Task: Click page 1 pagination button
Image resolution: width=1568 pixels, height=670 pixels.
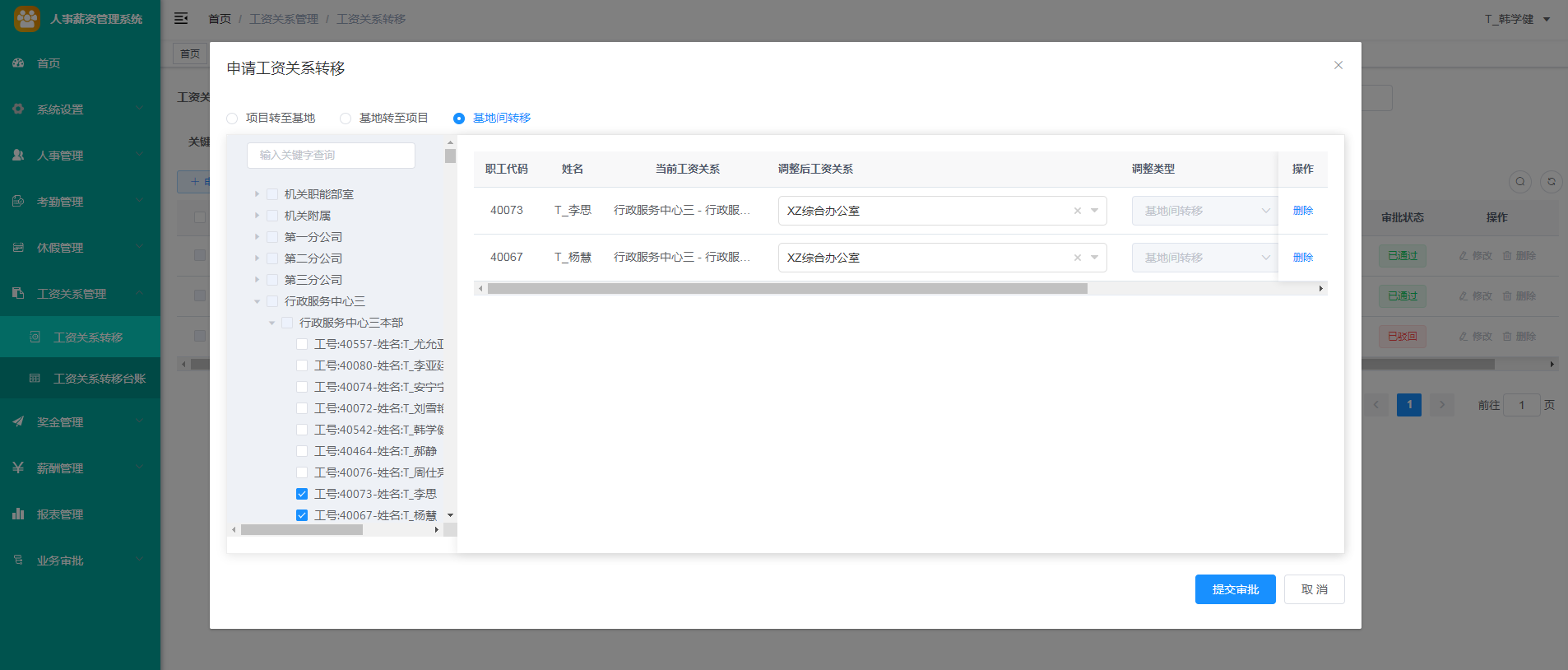Action: 1409,404
